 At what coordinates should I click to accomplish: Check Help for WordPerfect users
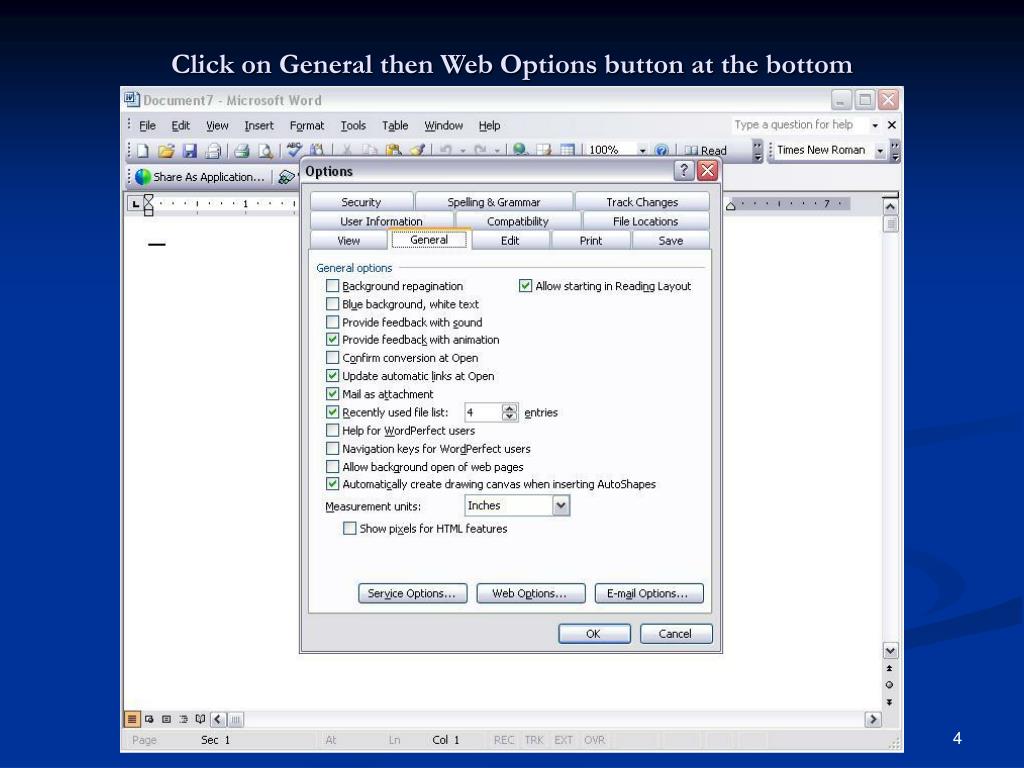[332, 430]
